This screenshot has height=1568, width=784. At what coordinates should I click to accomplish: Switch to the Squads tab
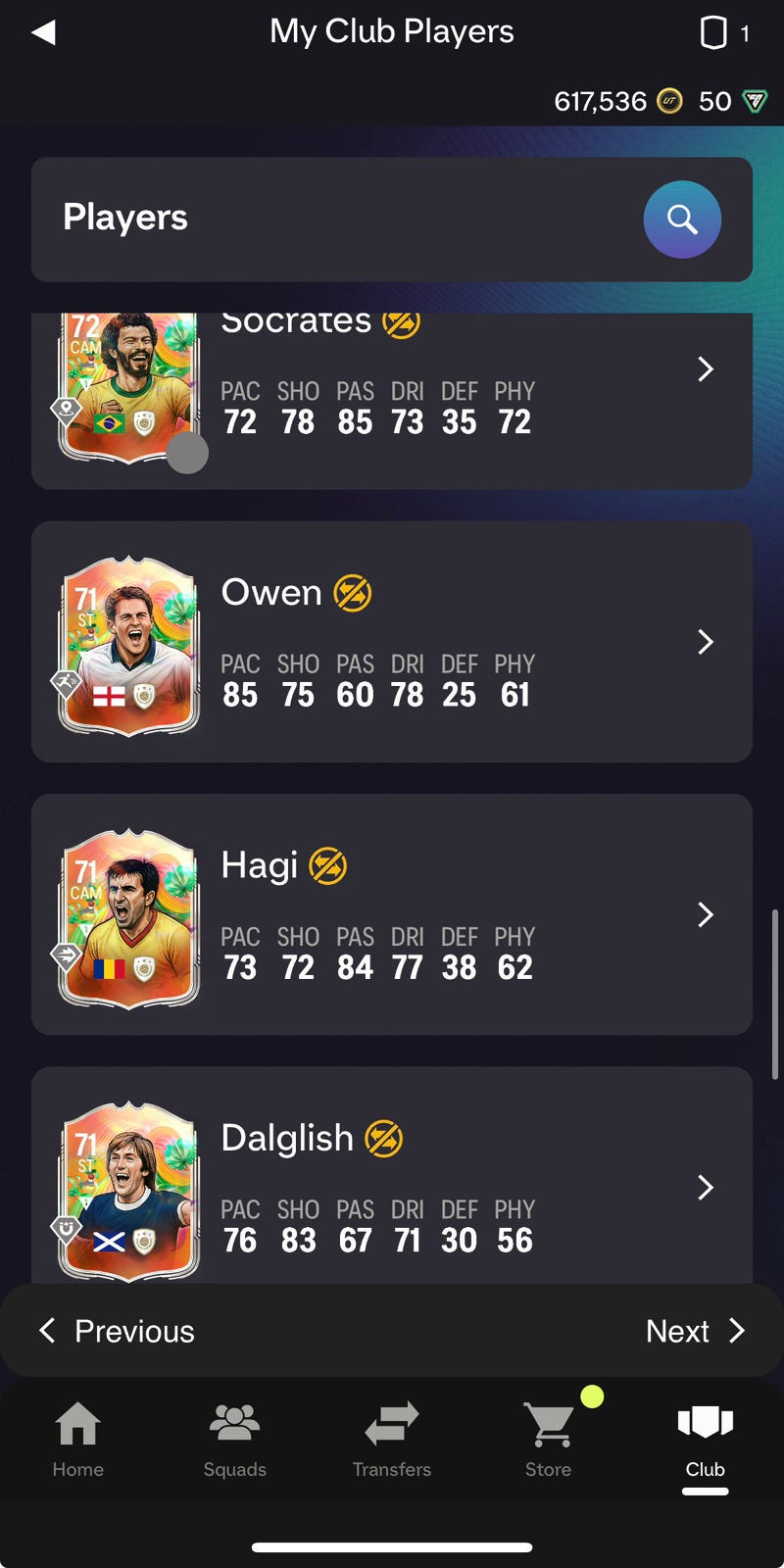click(235, 1440)
